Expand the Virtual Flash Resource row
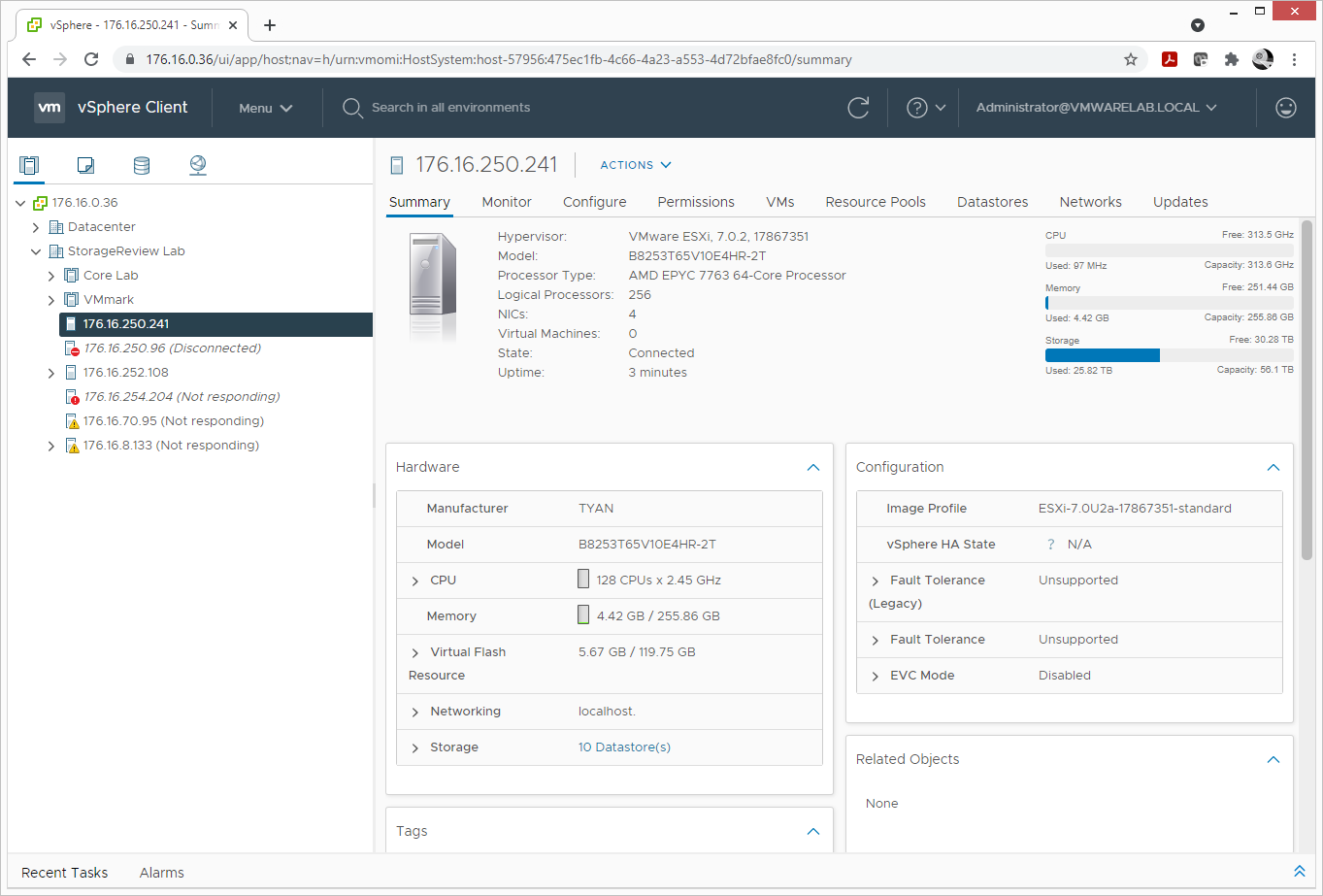 pyautogui.click(x=415, y=652)
